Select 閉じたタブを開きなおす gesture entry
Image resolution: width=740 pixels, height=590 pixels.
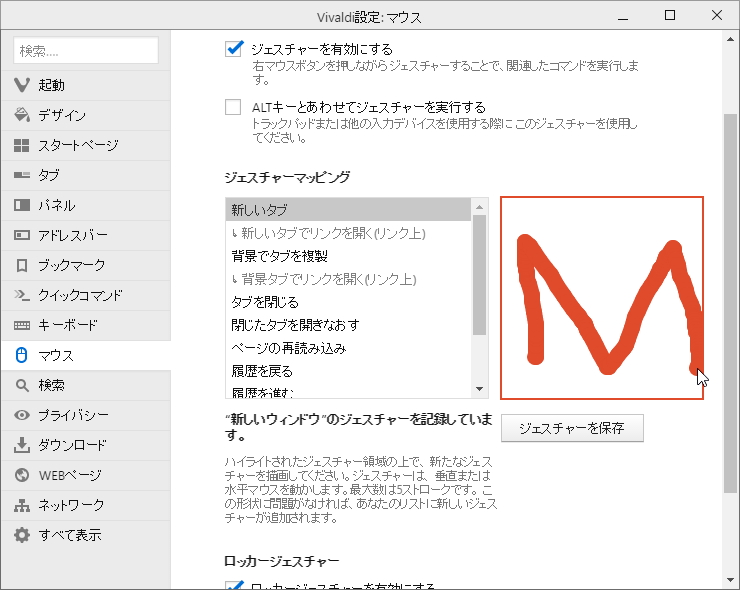tap(348, 325)
